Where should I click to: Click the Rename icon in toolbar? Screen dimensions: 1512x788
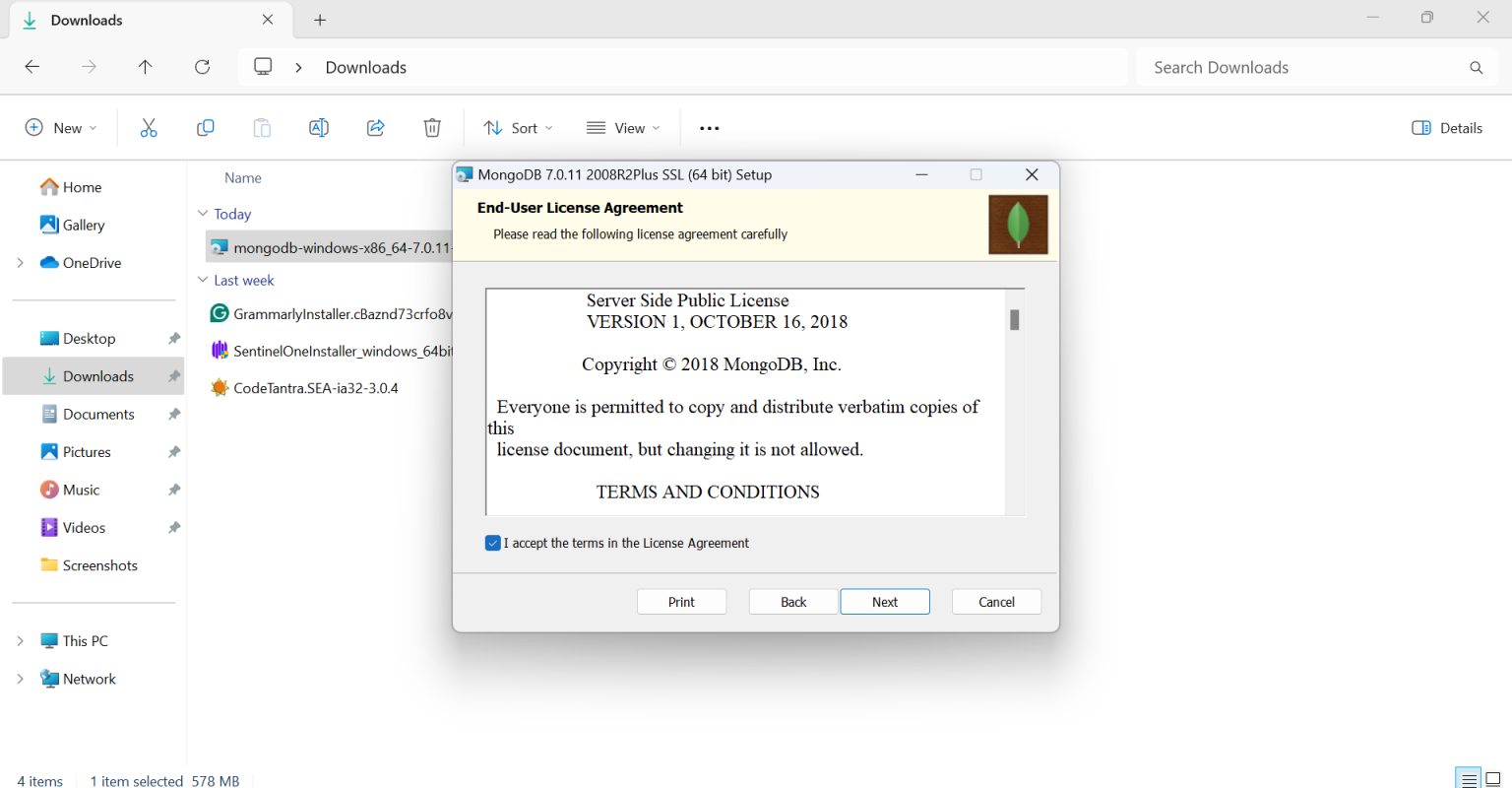pyautogui.click(x=319, y=128)
